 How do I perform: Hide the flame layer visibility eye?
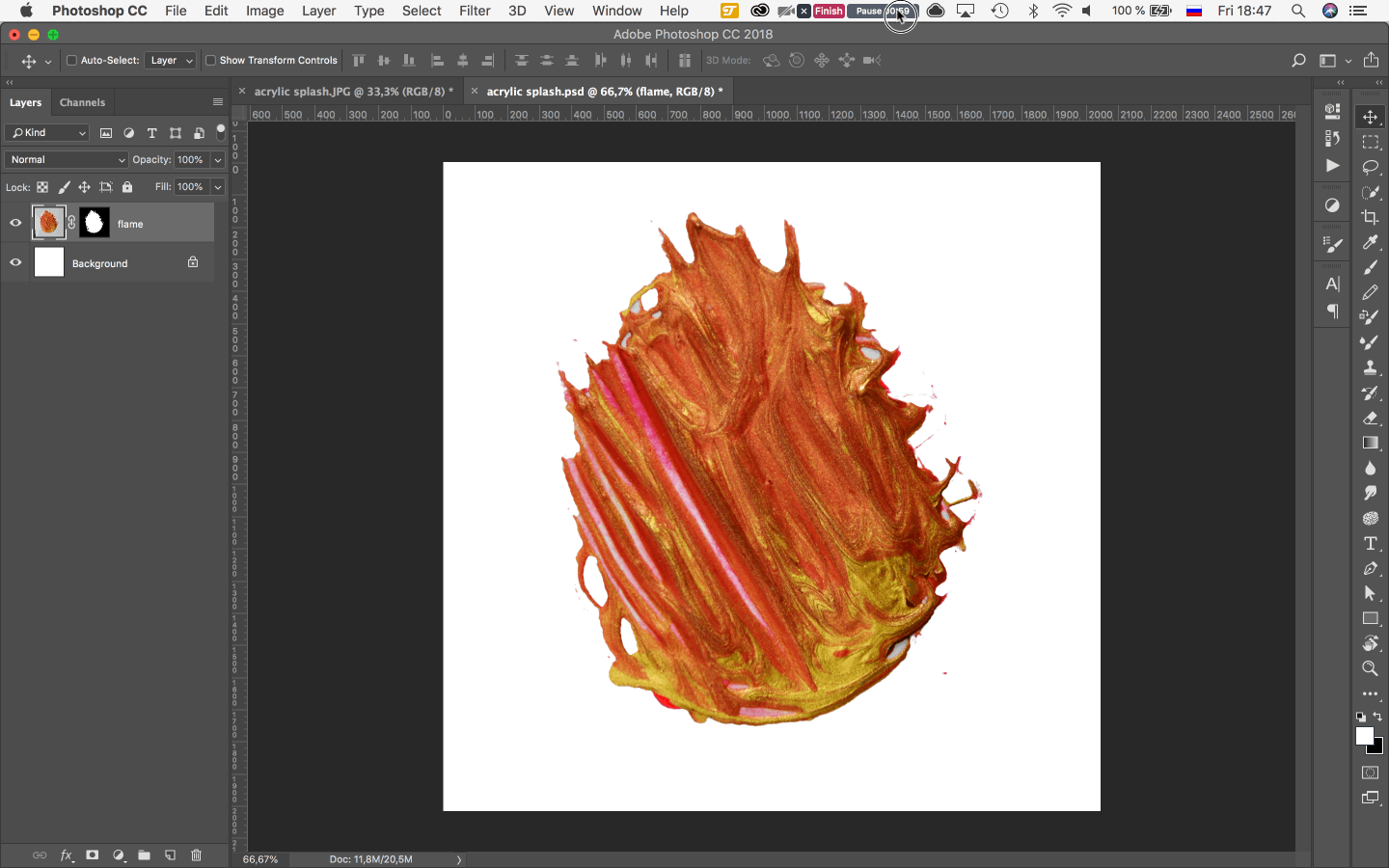(x=15, y=223)
